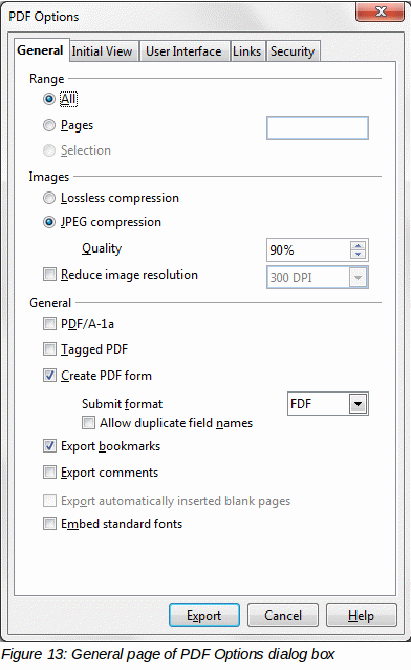
Task: Check the Tagged PDF option
Action: [50, 349]
